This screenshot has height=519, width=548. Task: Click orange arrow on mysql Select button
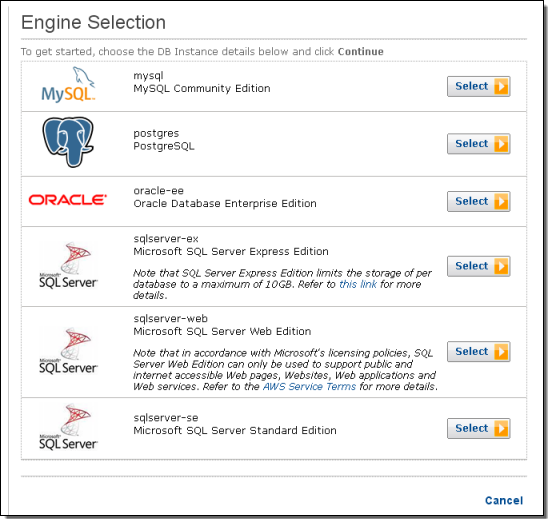point(501,86)
